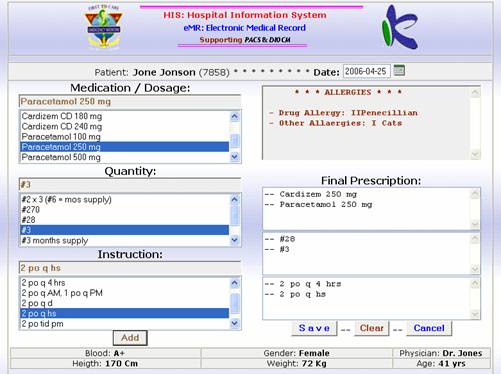Edit the Date field 2006-04-25
This screenshot has width=501, height=374.
tap(366, 71)
